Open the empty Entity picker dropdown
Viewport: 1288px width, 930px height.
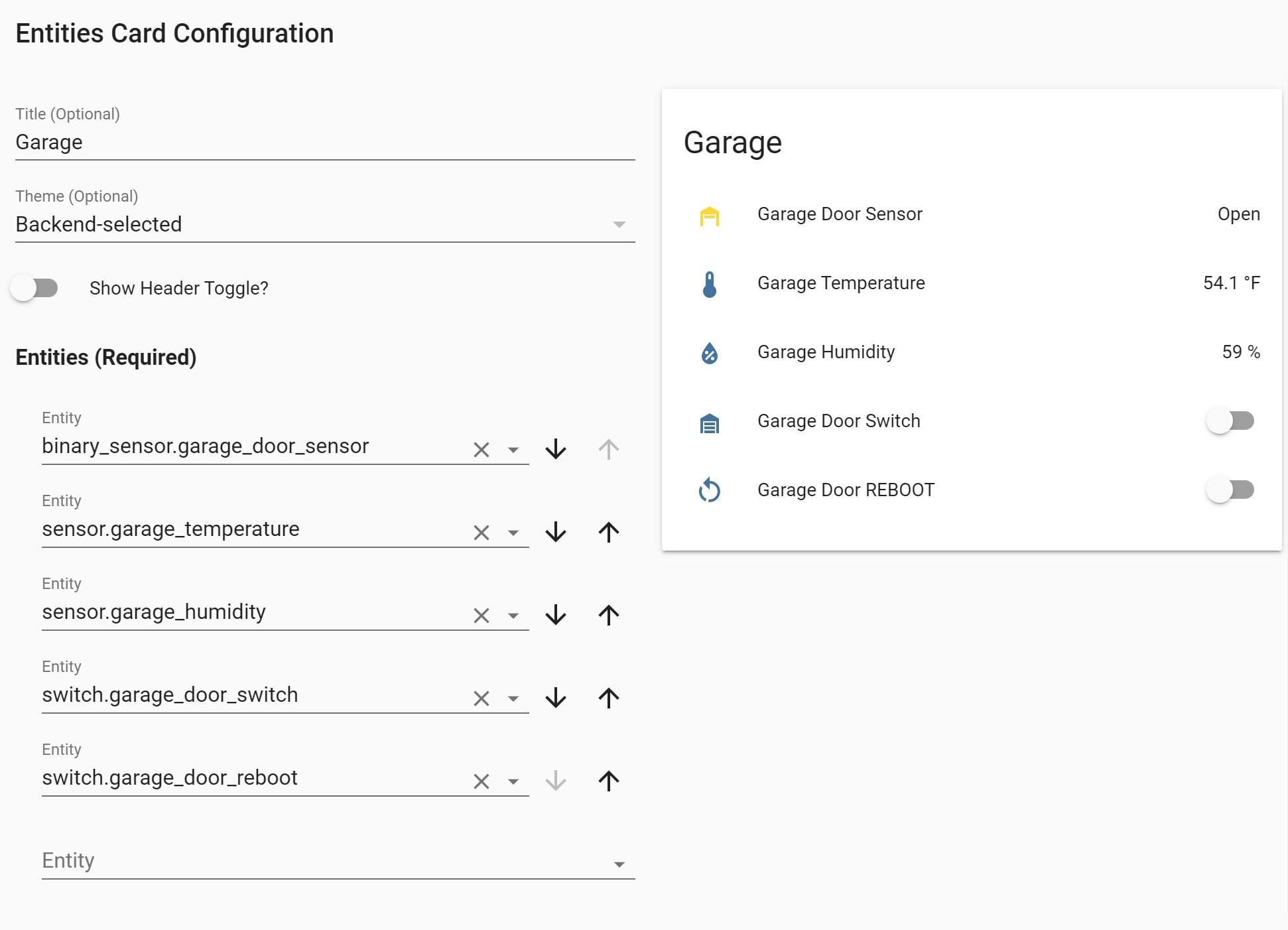(x=619, y=864)
